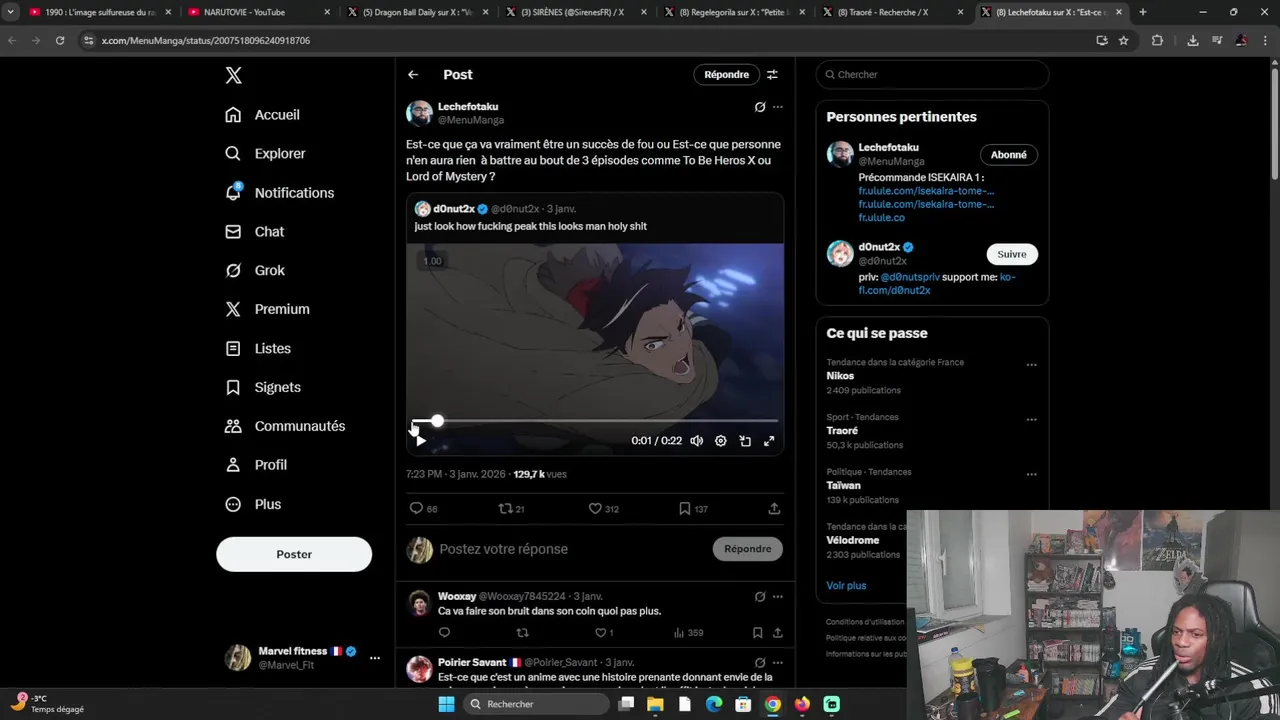
Task: Reload the page in Chrome
Action: (60, 41)
